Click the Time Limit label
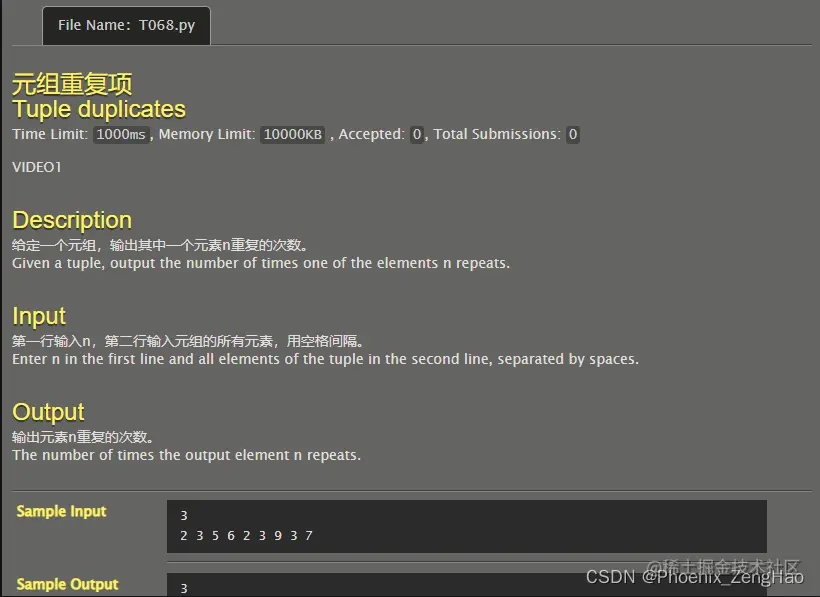 (x=50, y=134)
